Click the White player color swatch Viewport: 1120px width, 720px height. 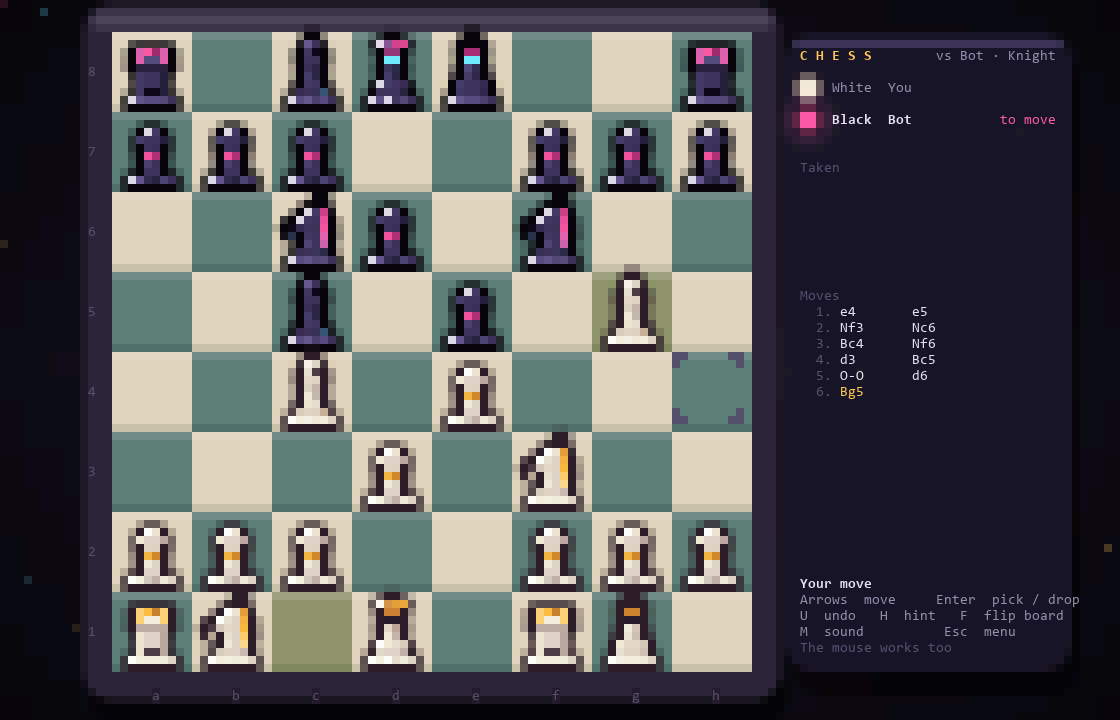808,88
